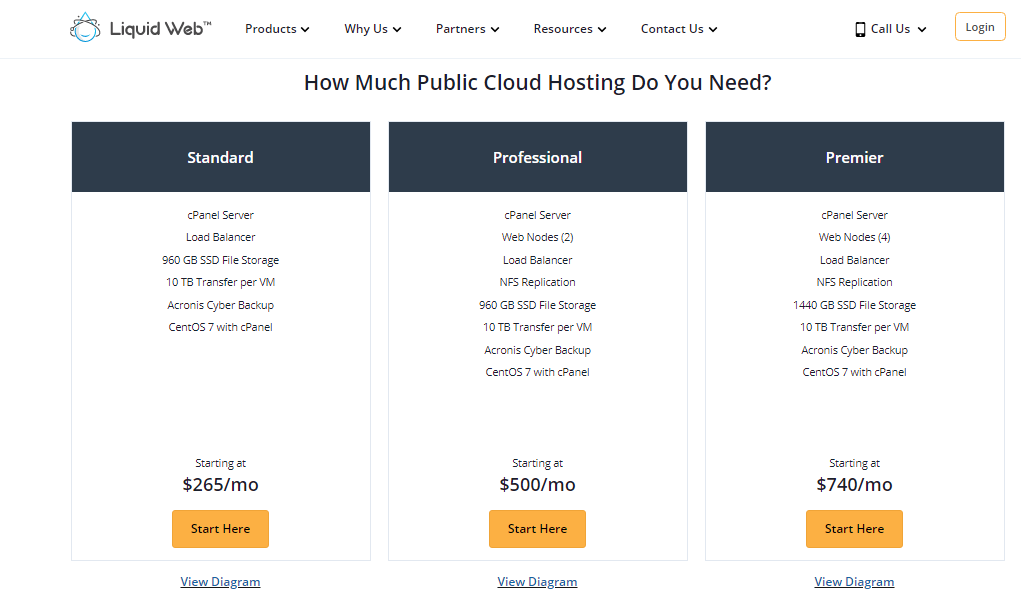Open View Diagram under the Professional plan
The height and width of the screenshot is (602, 1021).
pos(537,582)
